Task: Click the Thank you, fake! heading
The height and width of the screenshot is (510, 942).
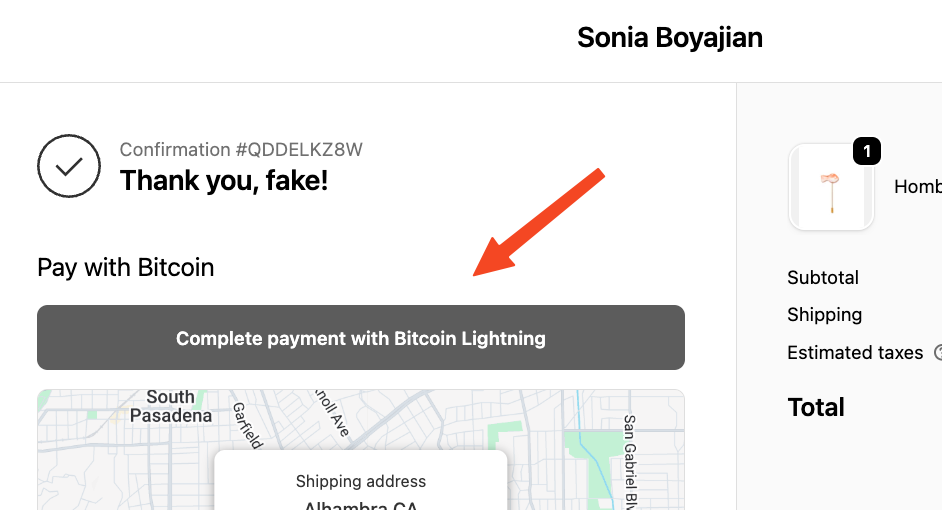Action: tap(224, 181)
